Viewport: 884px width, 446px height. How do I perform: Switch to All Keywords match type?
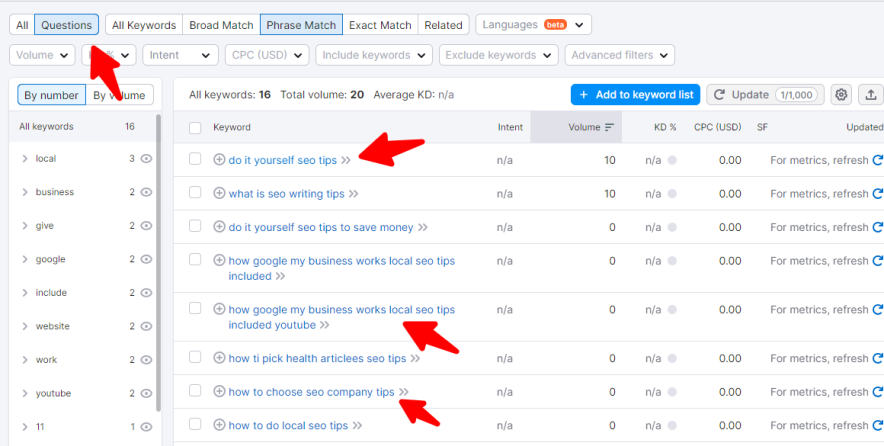pos(144,25)
